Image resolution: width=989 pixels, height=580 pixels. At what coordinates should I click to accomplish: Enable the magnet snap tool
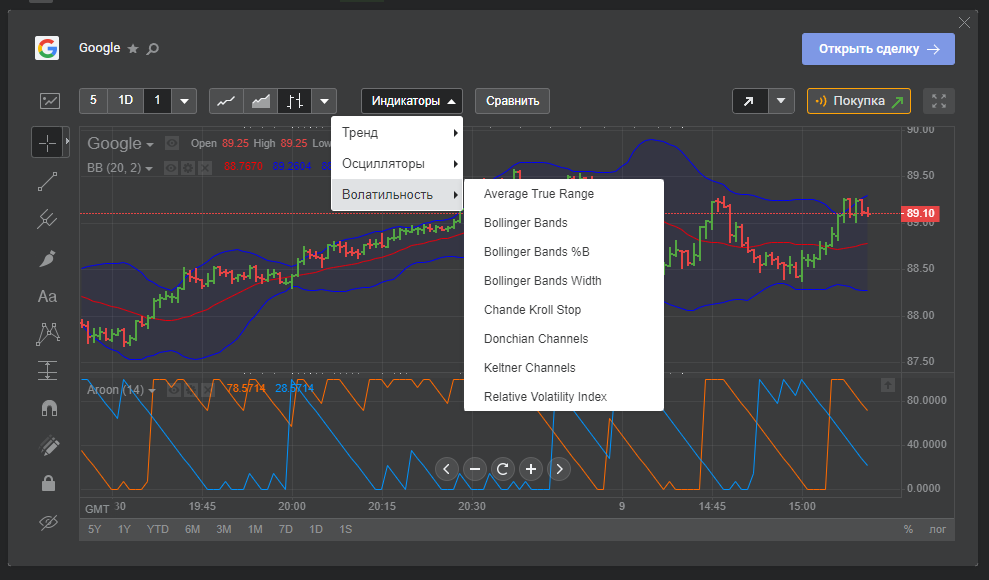click(47, 408)
